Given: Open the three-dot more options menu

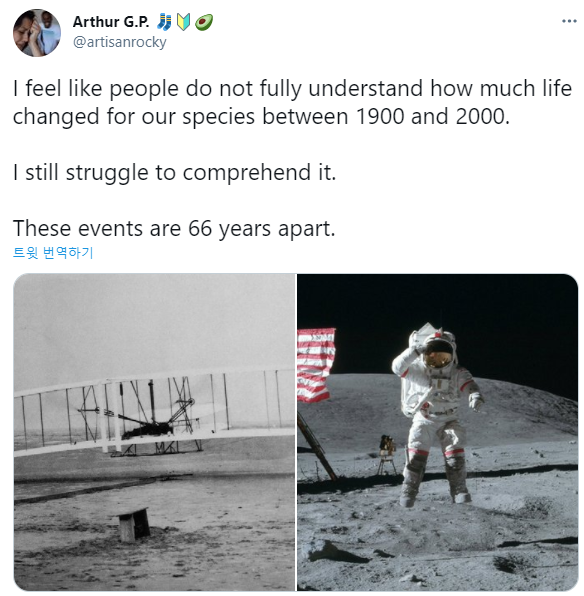Looking at the screenshot, I should click(569, 21).
